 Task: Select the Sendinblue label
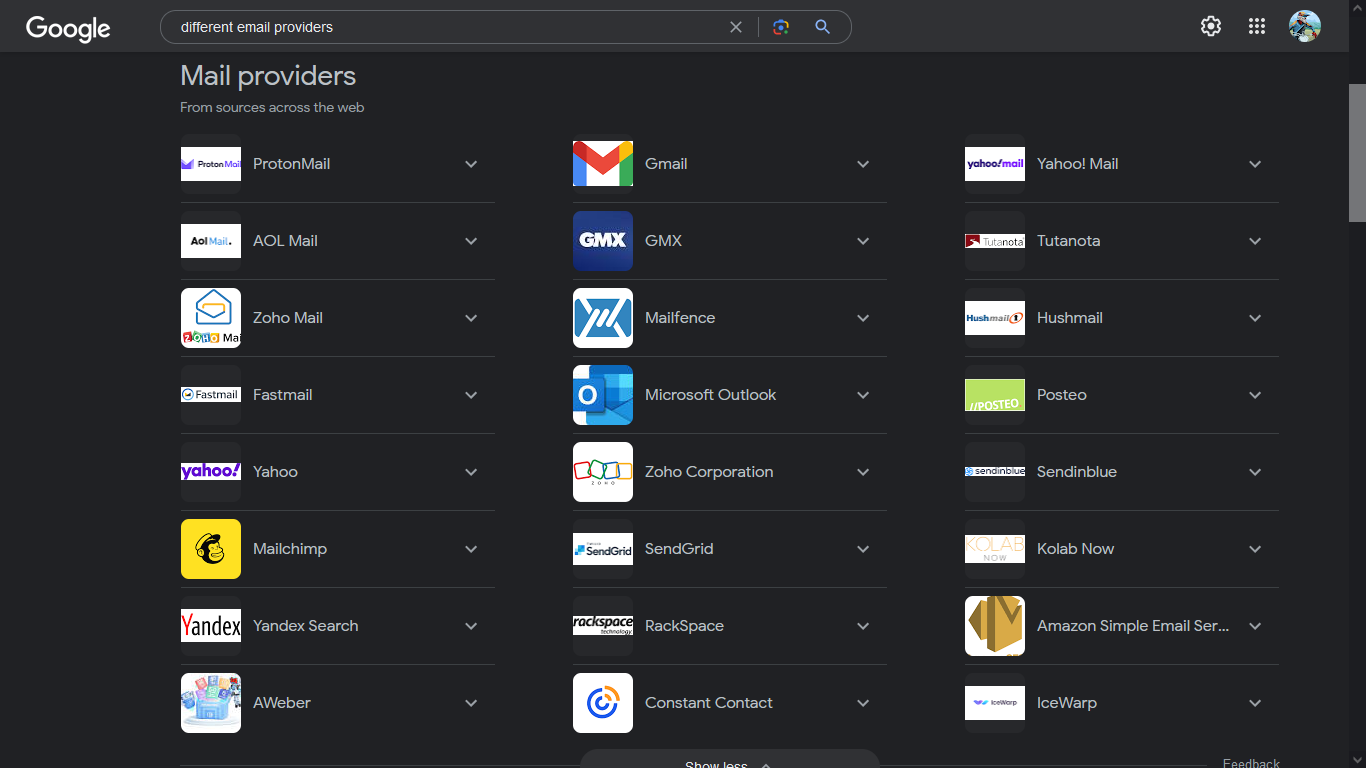1077,472
